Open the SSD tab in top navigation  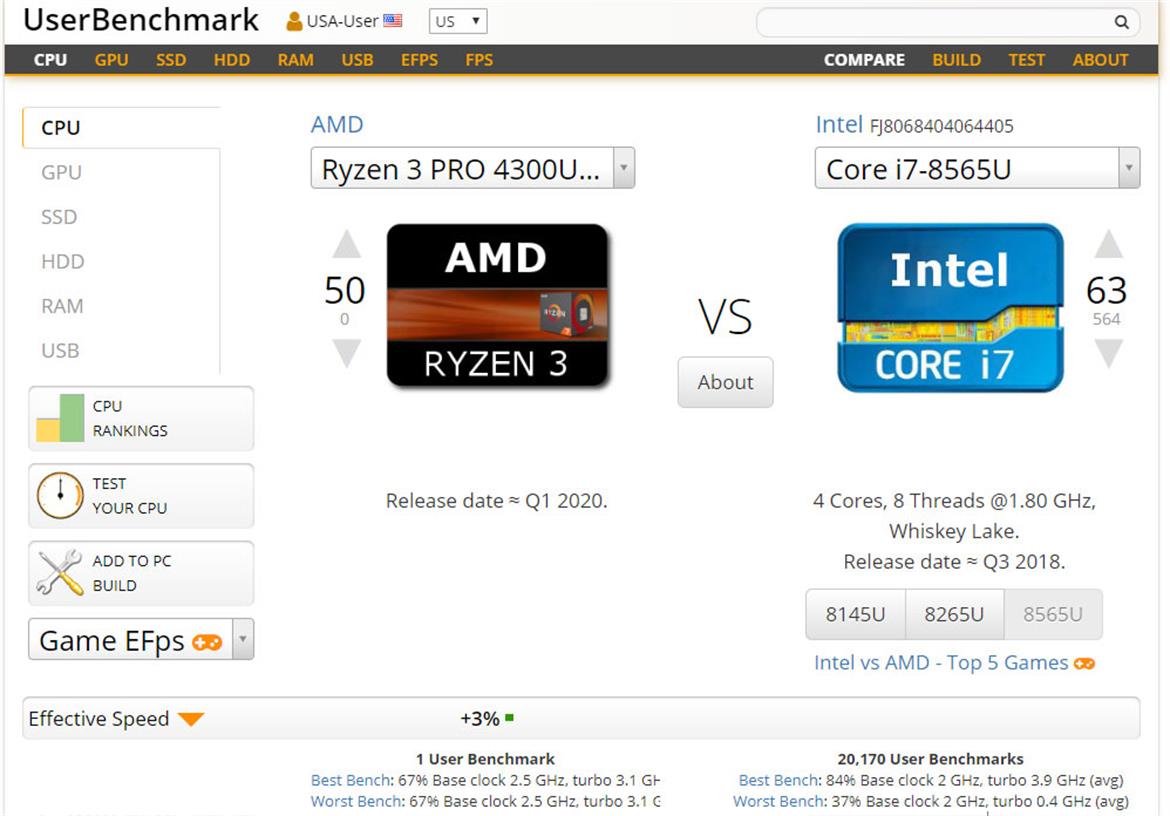pos(171,60)
